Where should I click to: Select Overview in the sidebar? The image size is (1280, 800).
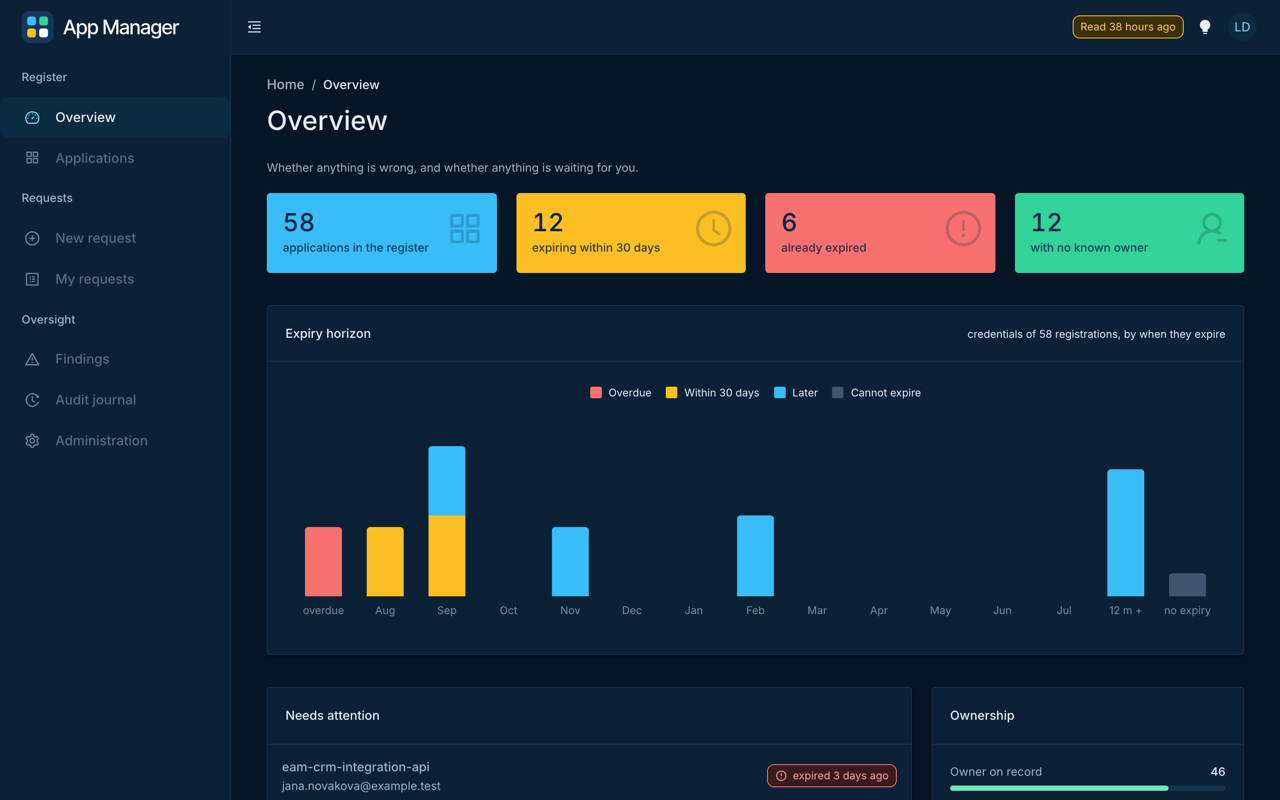click(115, 117)
